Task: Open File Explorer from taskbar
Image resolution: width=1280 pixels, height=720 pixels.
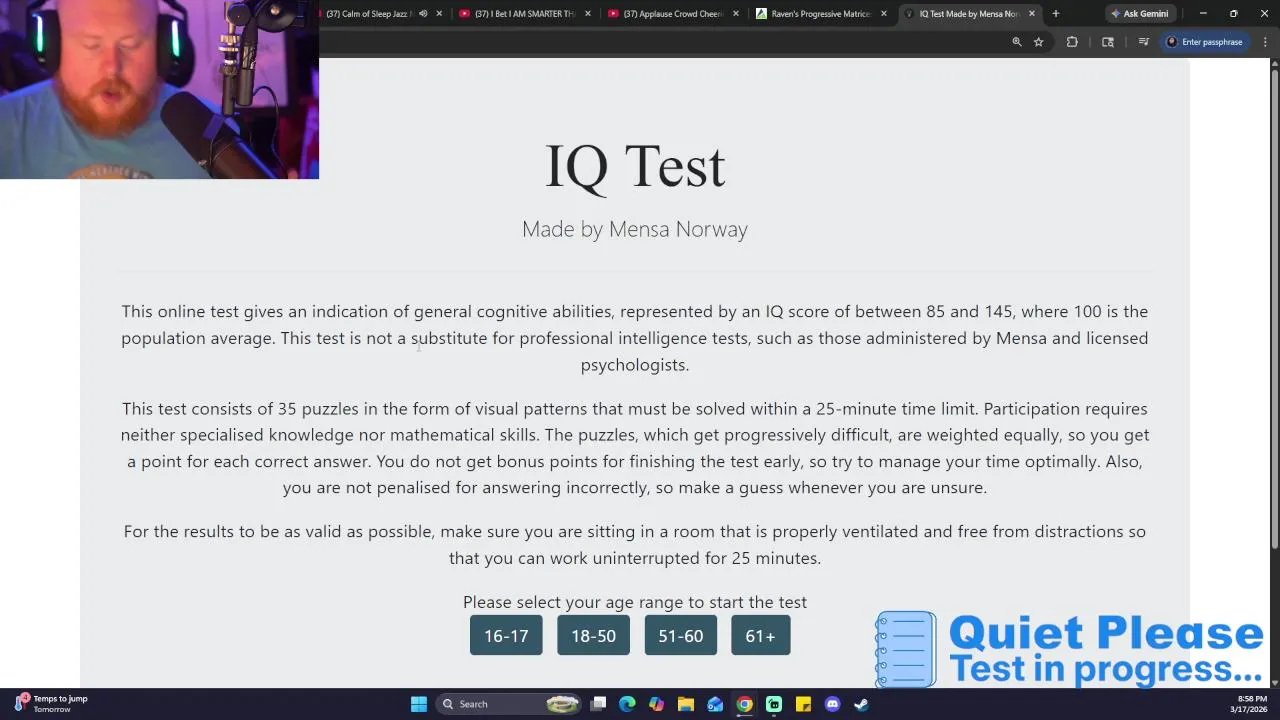Action: (x=686, y=704)
